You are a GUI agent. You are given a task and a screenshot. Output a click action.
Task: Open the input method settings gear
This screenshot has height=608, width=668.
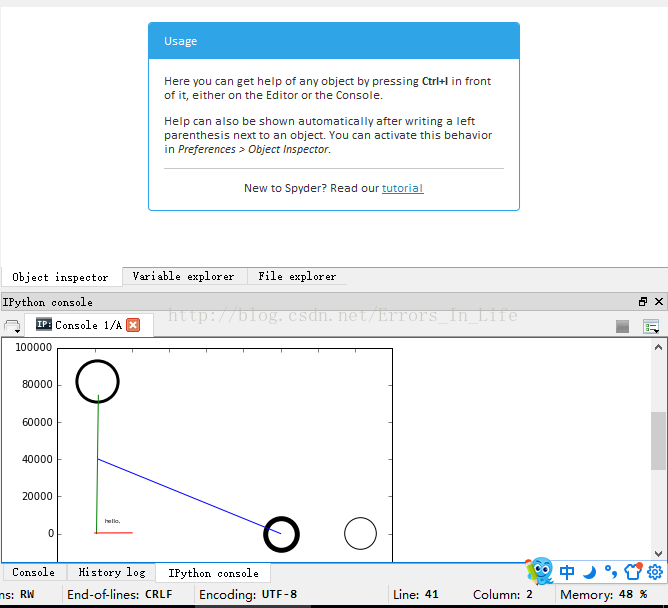(655, 572)
